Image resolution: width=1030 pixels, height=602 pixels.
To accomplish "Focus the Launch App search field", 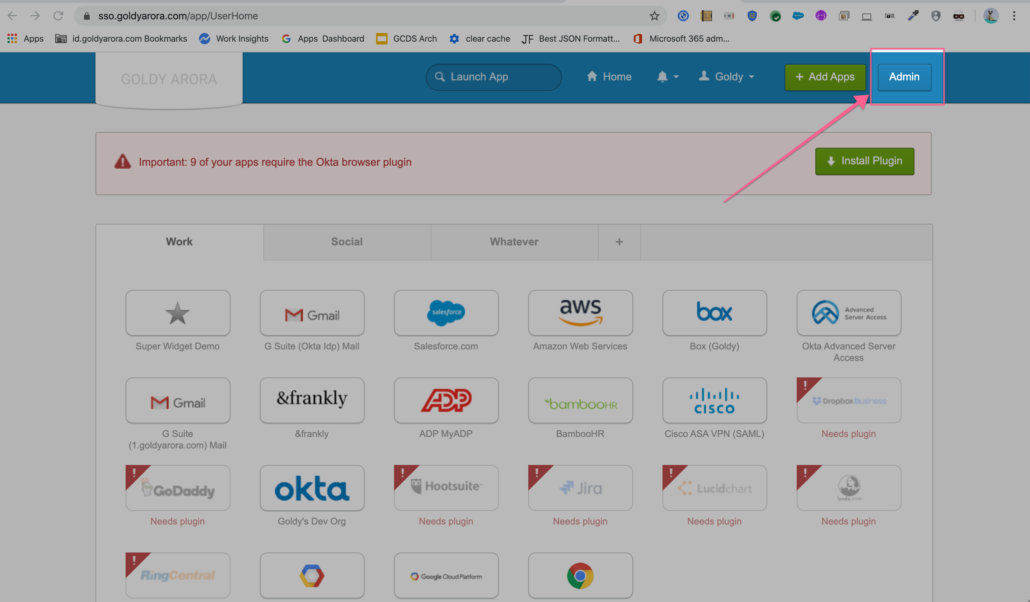I will coord(493,77).
